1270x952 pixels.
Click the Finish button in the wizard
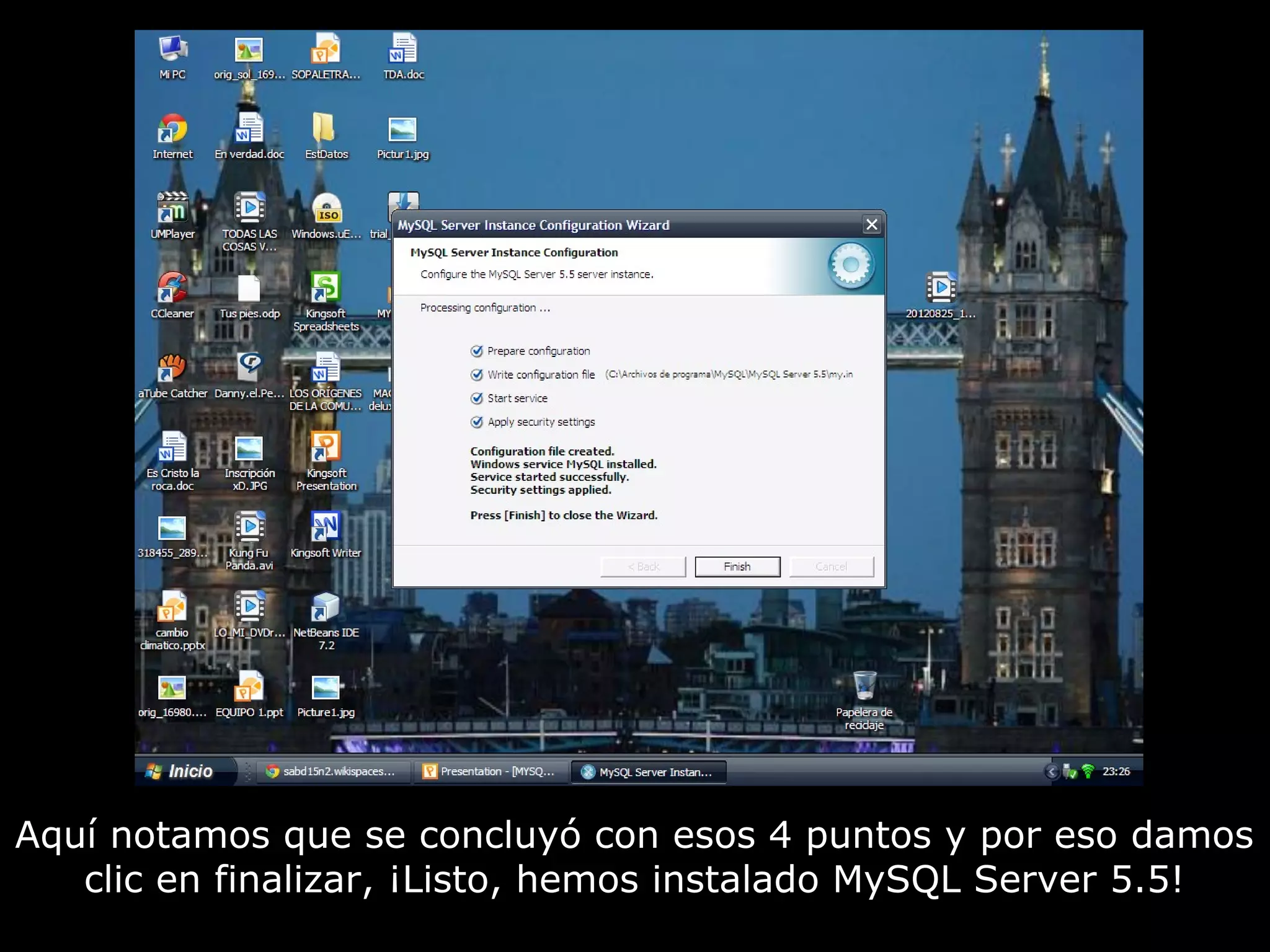pos(737,566)
